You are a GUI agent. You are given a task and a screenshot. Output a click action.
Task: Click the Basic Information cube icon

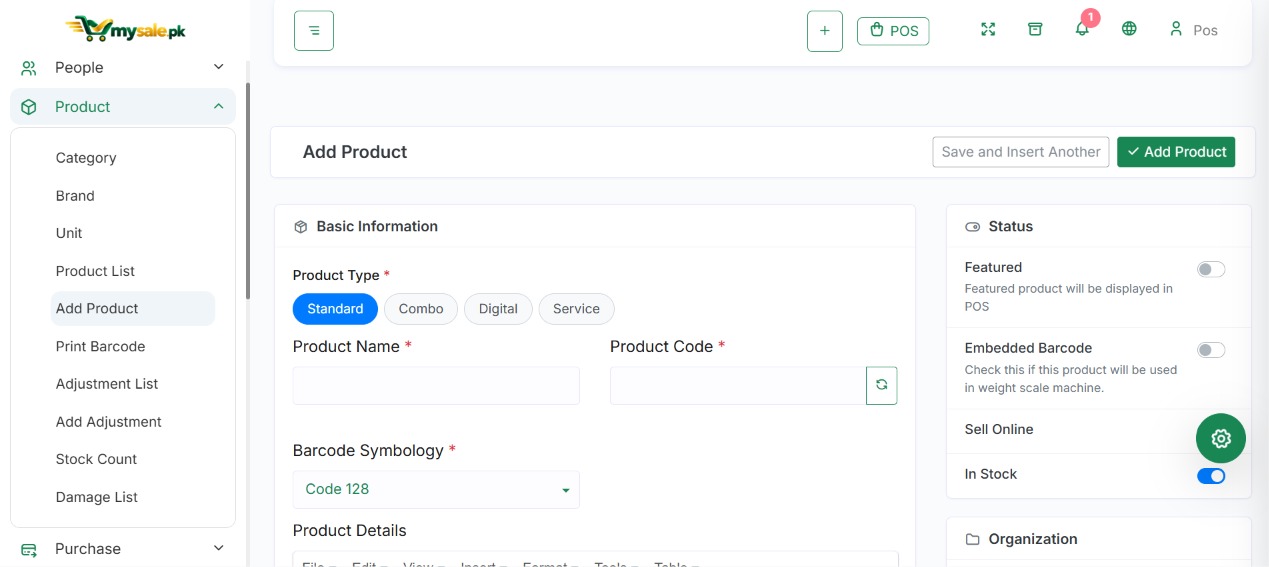300,227
